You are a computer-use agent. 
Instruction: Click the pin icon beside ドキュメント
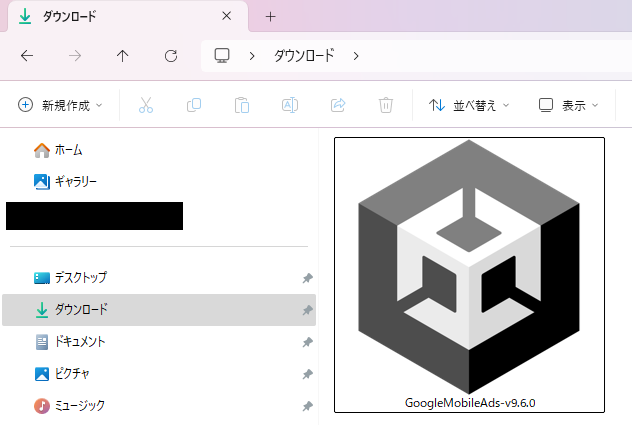(x=308, y=342)
